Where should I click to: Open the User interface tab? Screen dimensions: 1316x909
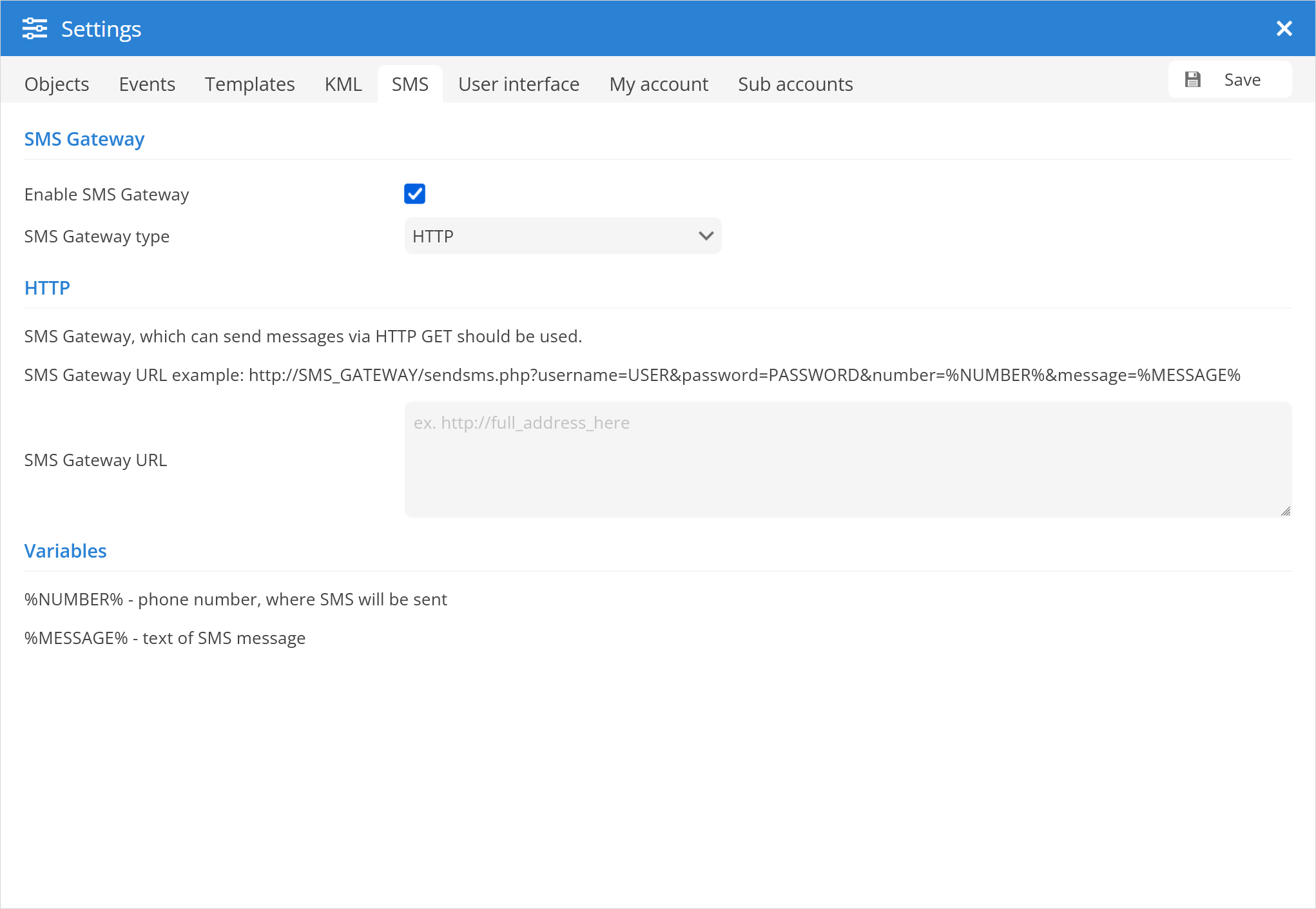click(x=518, y=84)
